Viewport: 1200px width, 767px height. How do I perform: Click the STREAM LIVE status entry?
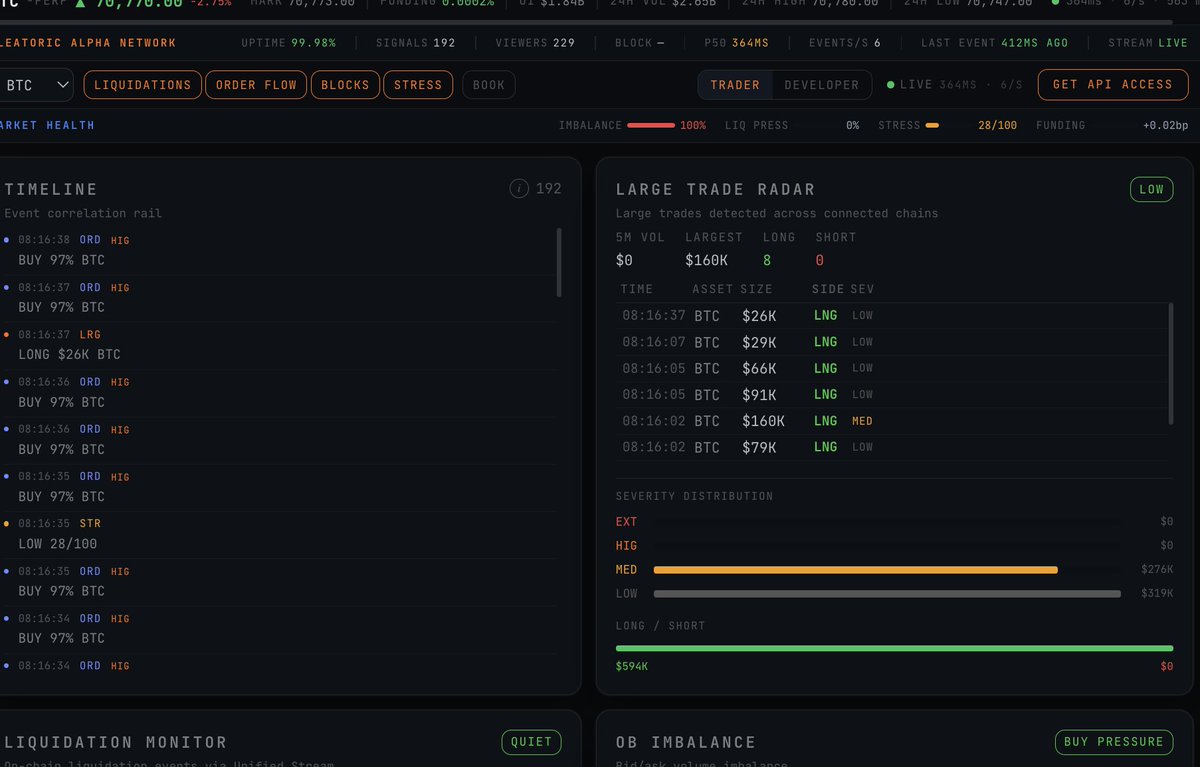pos(1148,43)
